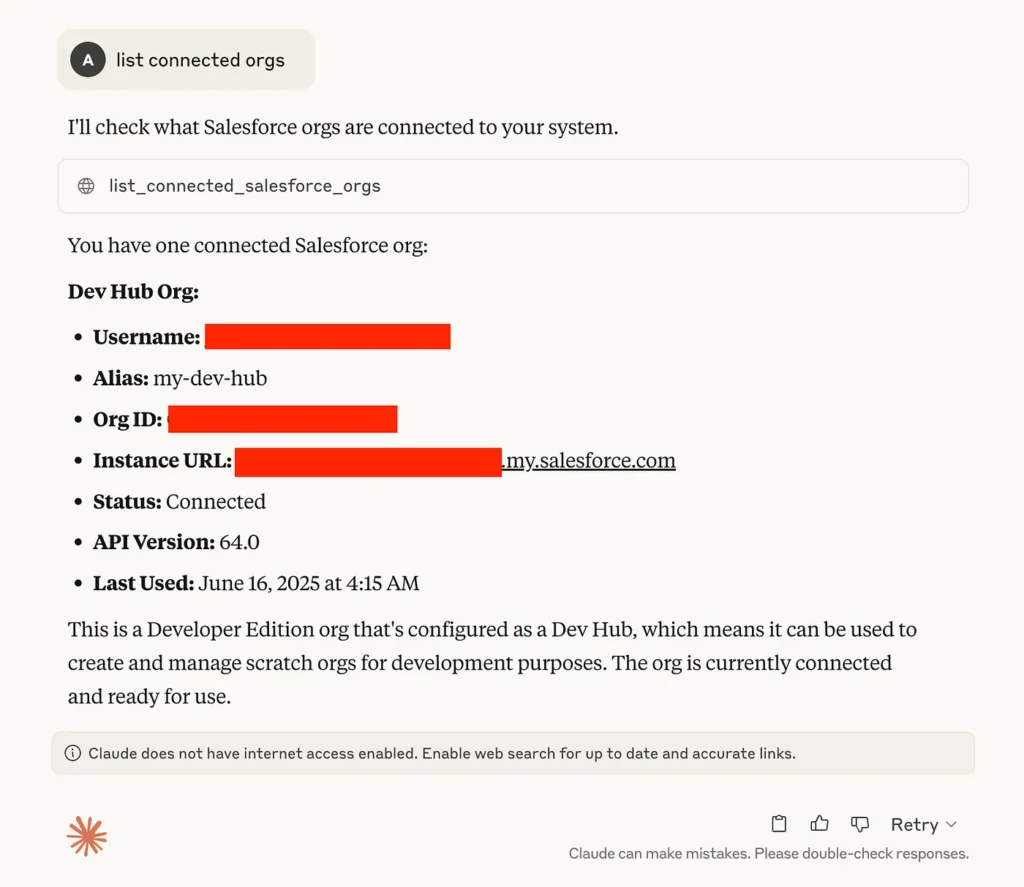1024x887 pixels.
Task: Click the redacted Instance URL block
Action: pyautogui.click(x=368, y=462)
